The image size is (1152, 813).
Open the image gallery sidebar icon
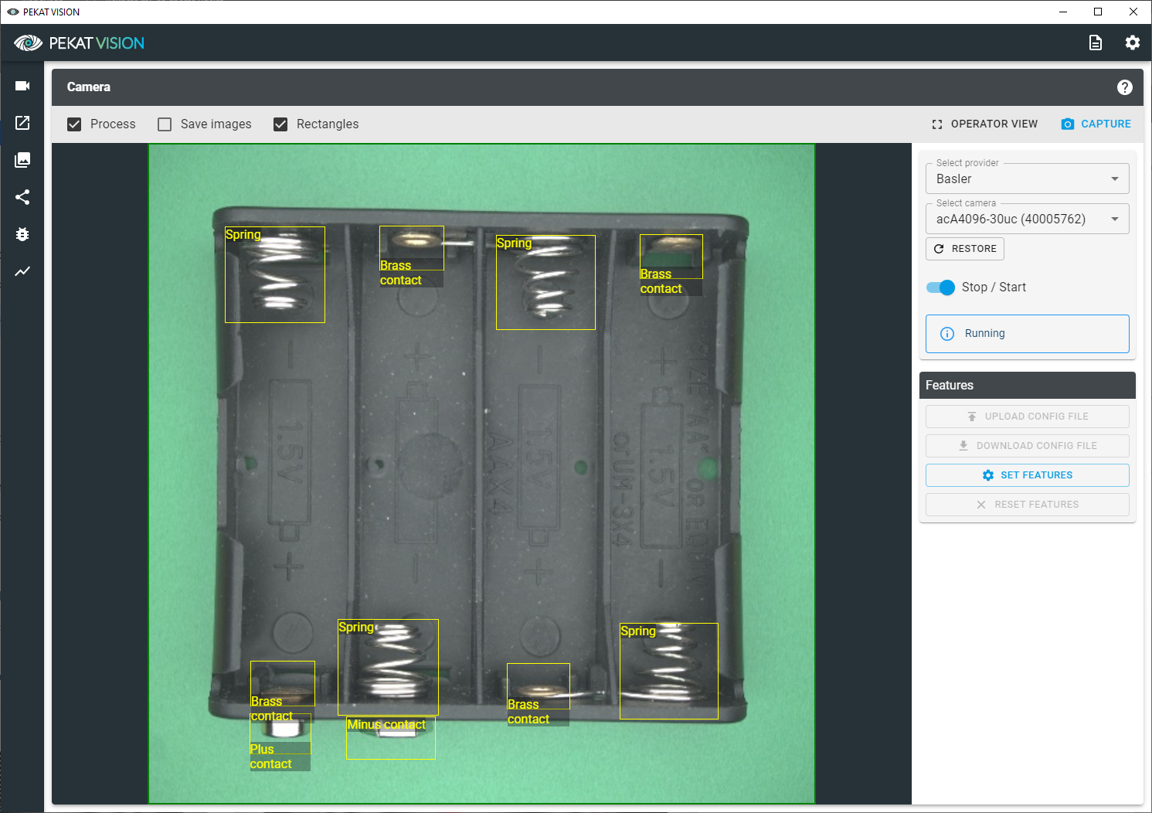22,160
